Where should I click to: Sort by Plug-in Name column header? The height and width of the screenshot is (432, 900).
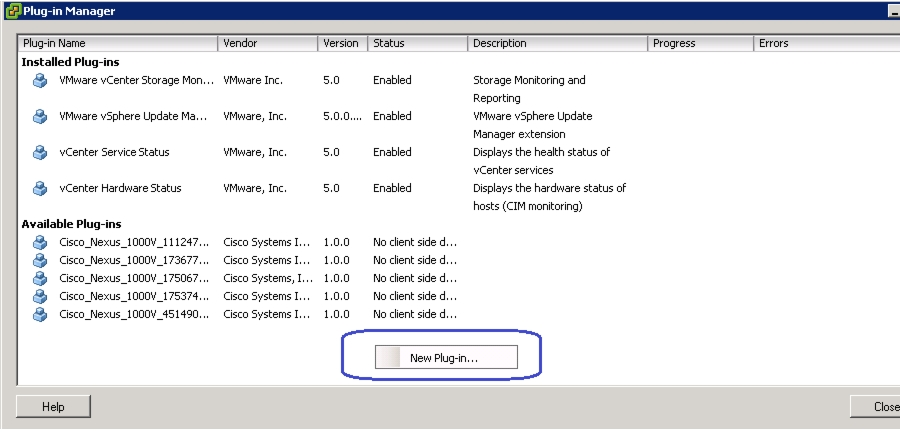tap(118, 44)
